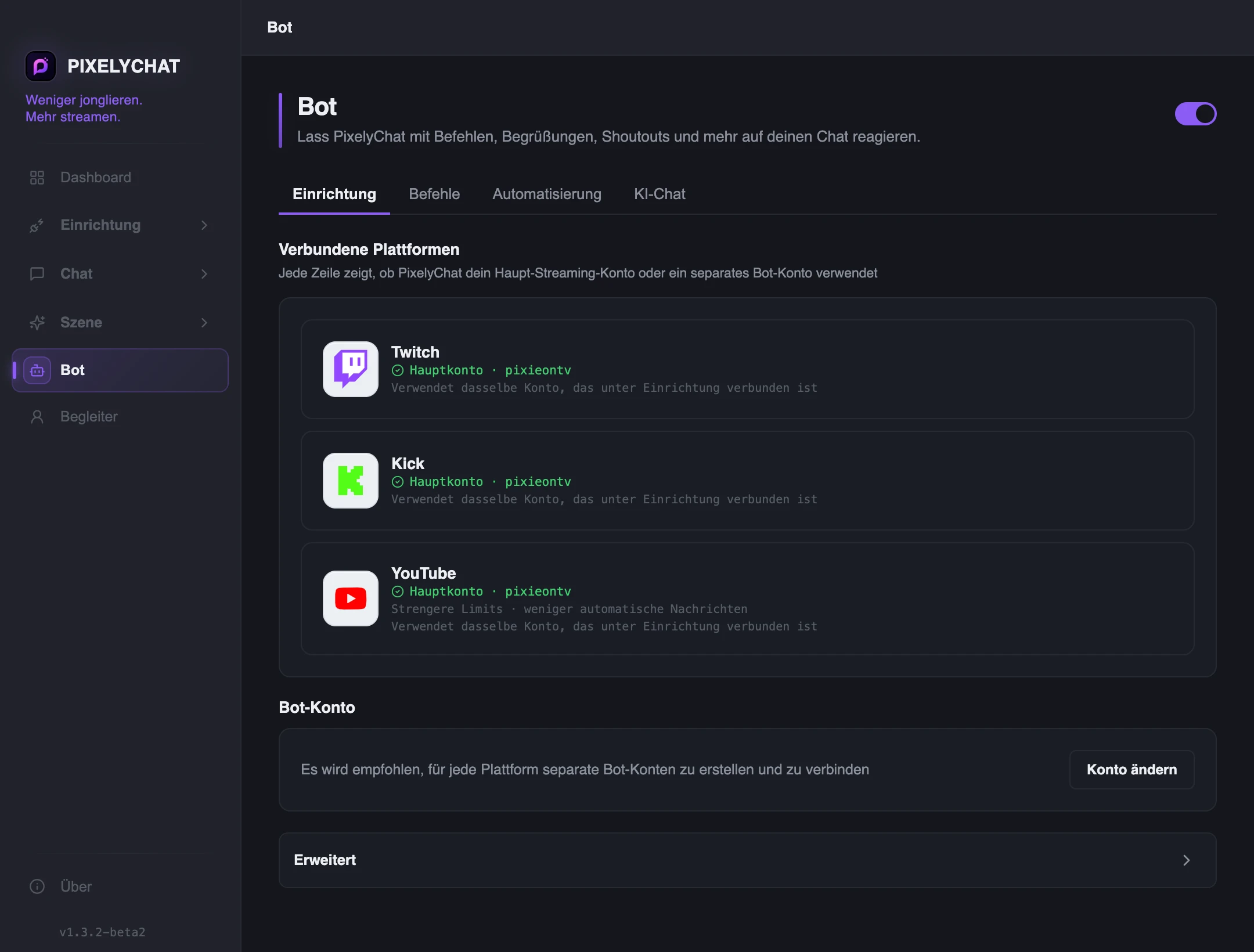Open the Automatisierung tab

(547, 194)
